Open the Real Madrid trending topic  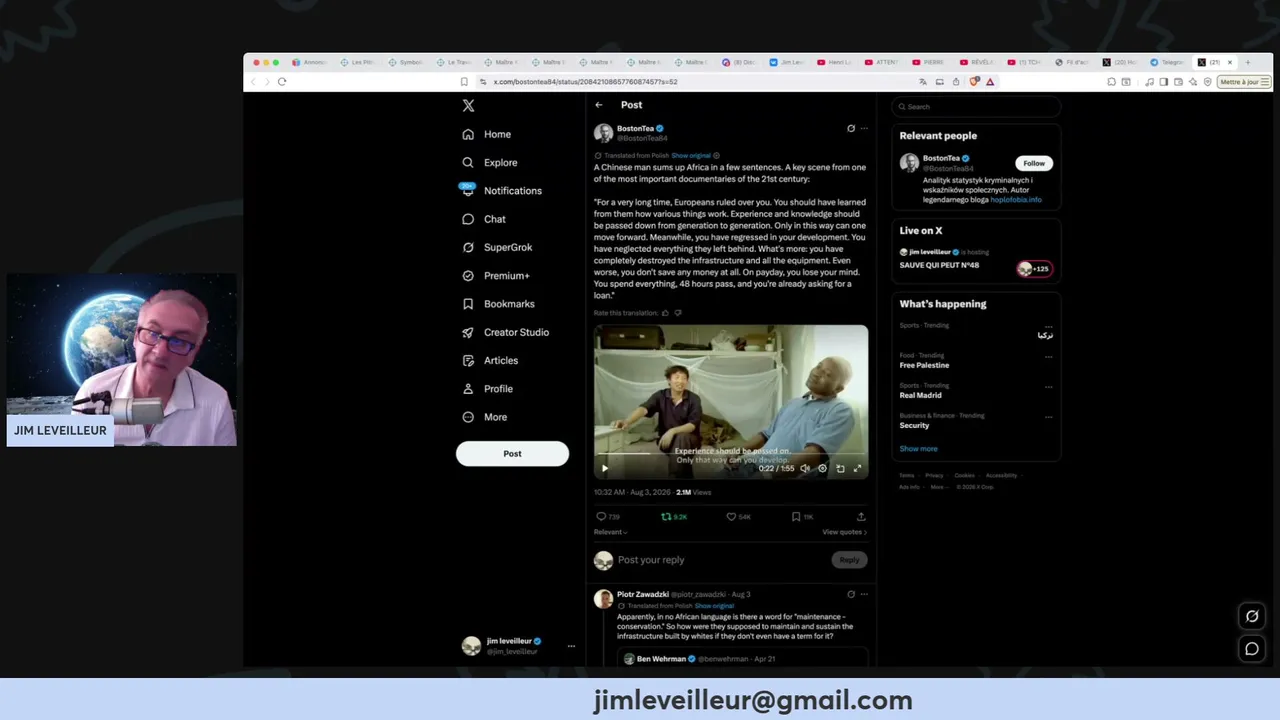point(920,395)
